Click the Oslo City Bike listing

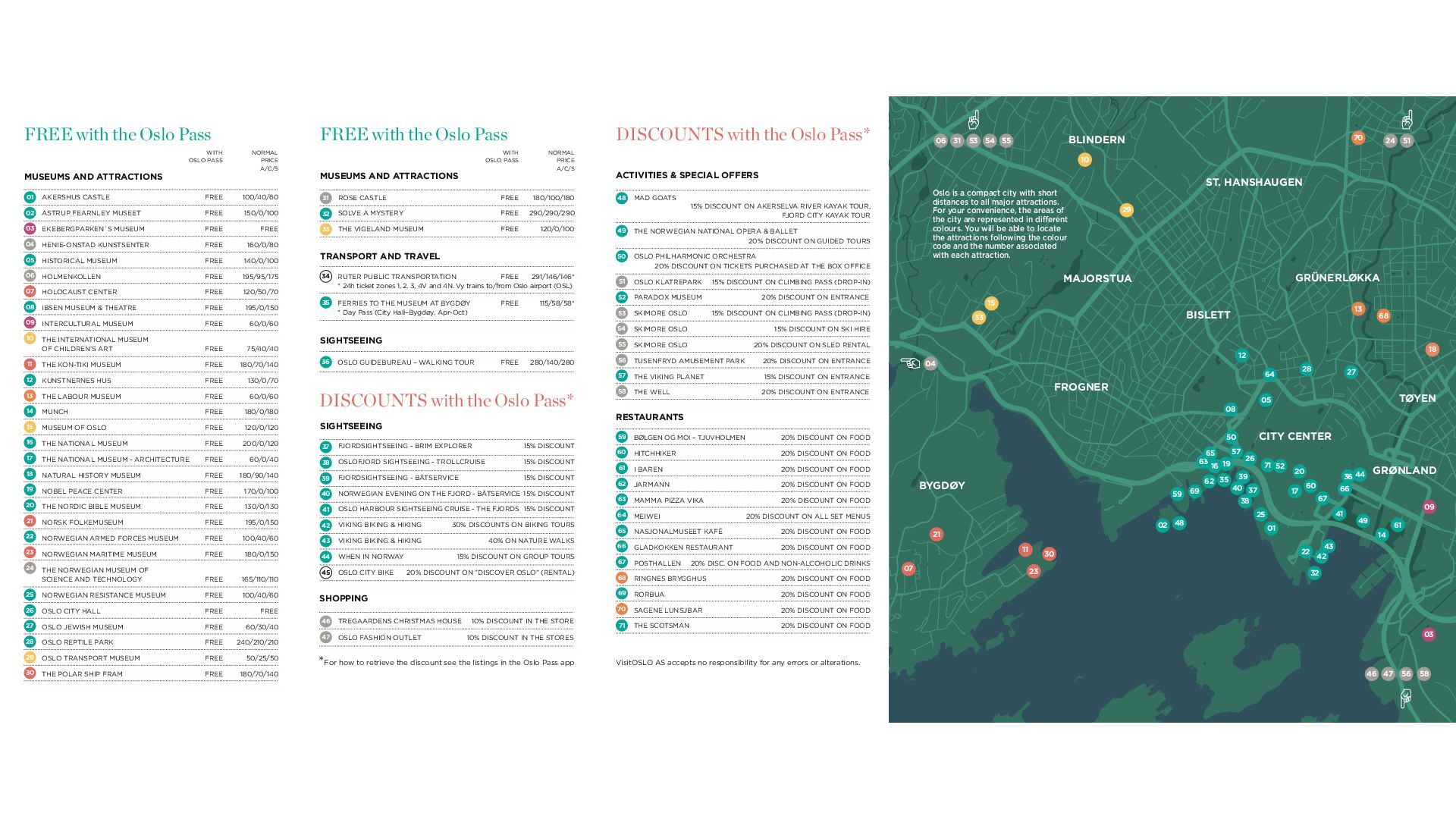coord(366,573)
